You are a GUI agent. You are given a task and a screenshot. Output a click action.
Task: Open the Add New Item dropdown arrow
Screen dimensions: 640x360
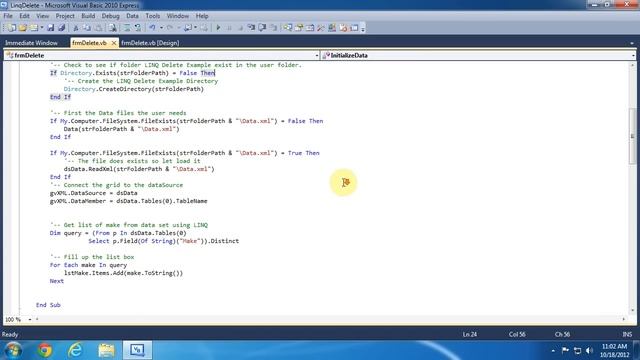[42, 28]
